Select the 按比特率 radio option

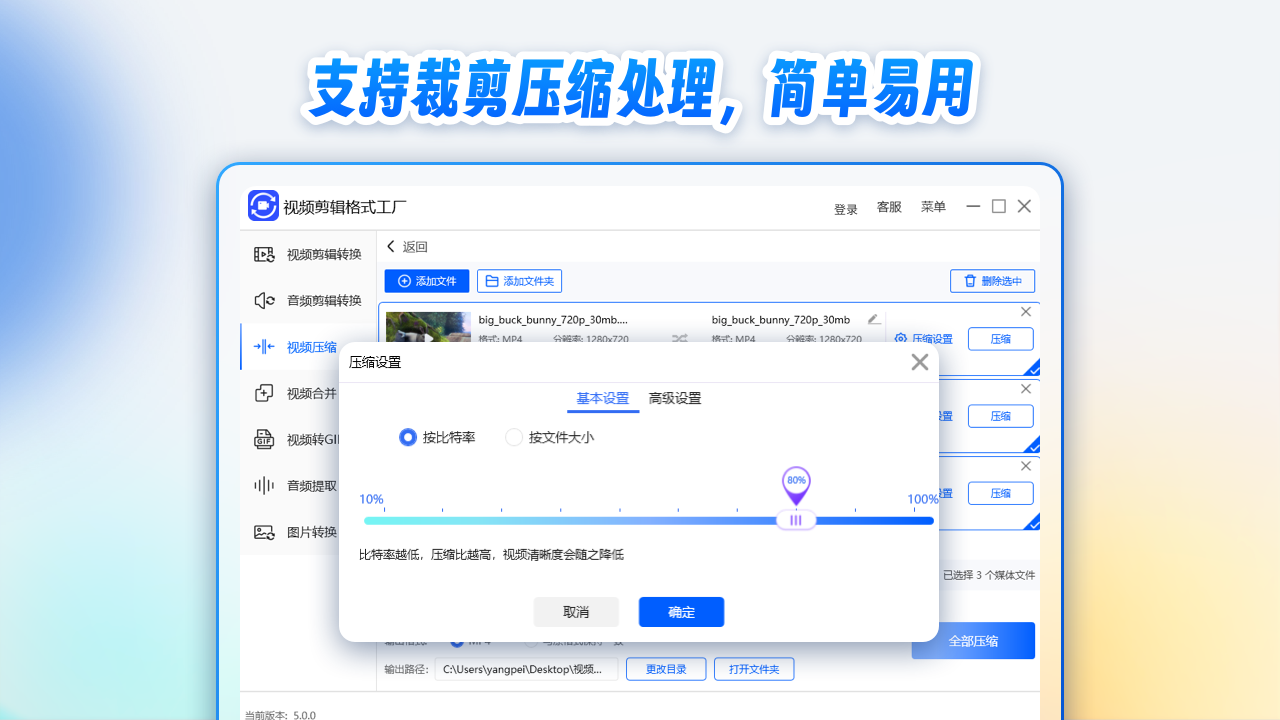coord(408,437)
